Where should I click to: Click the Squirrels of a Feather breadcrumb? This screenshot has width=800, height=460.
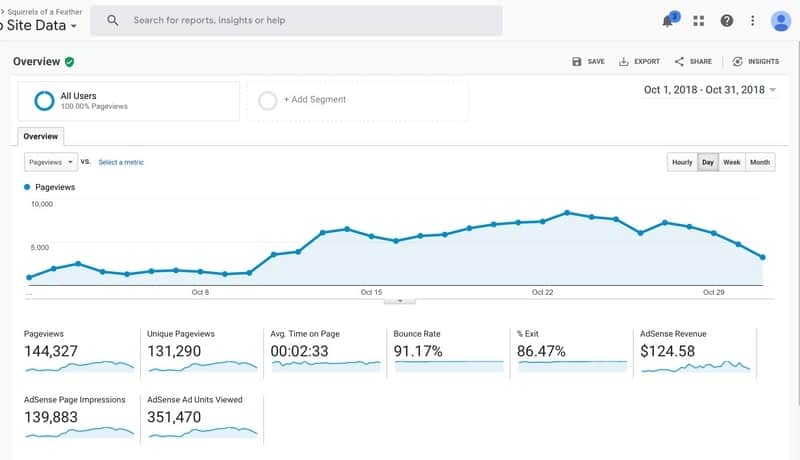pos(44,11)
